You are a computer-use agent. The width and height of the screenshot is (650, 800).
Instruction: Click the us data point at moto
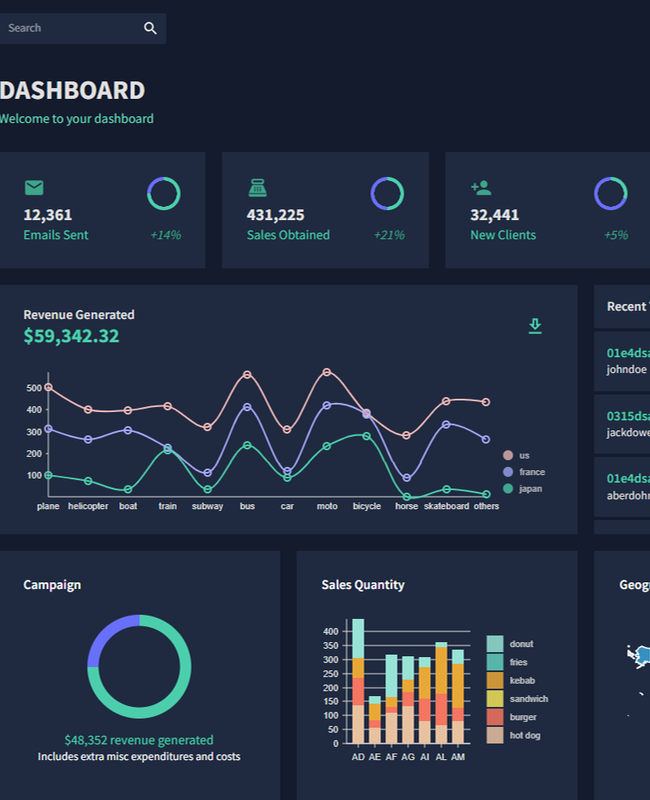(x=327, y=372)
